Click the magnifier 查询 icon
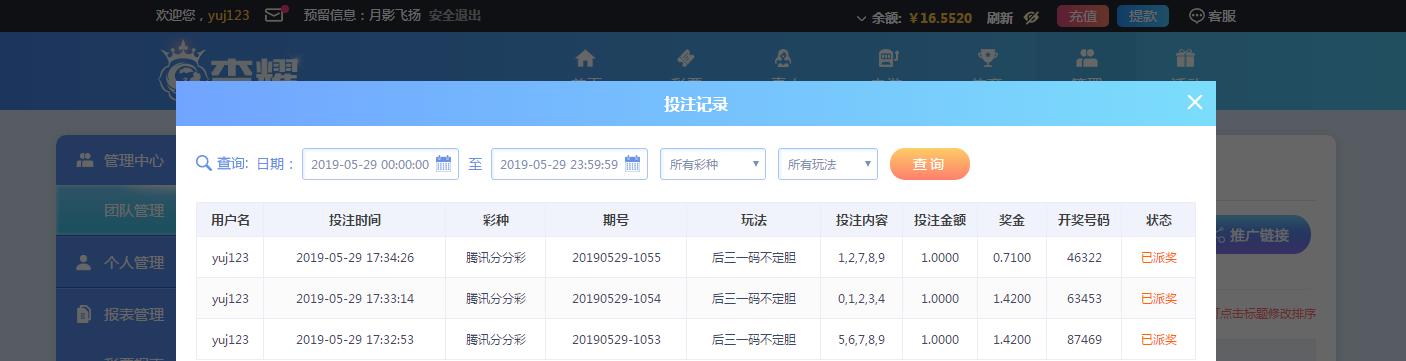The image size is (1406, 361). coord(203,163)
